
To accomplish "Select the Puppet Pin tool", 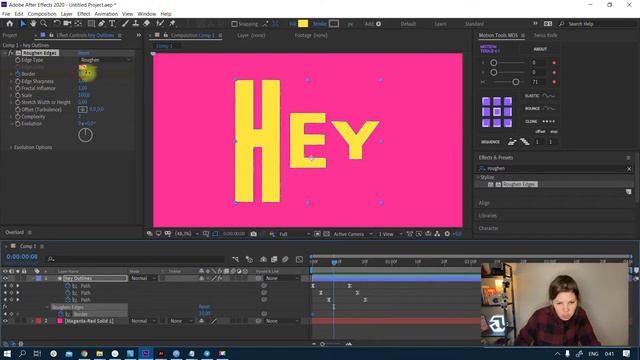I will point(172,24).
